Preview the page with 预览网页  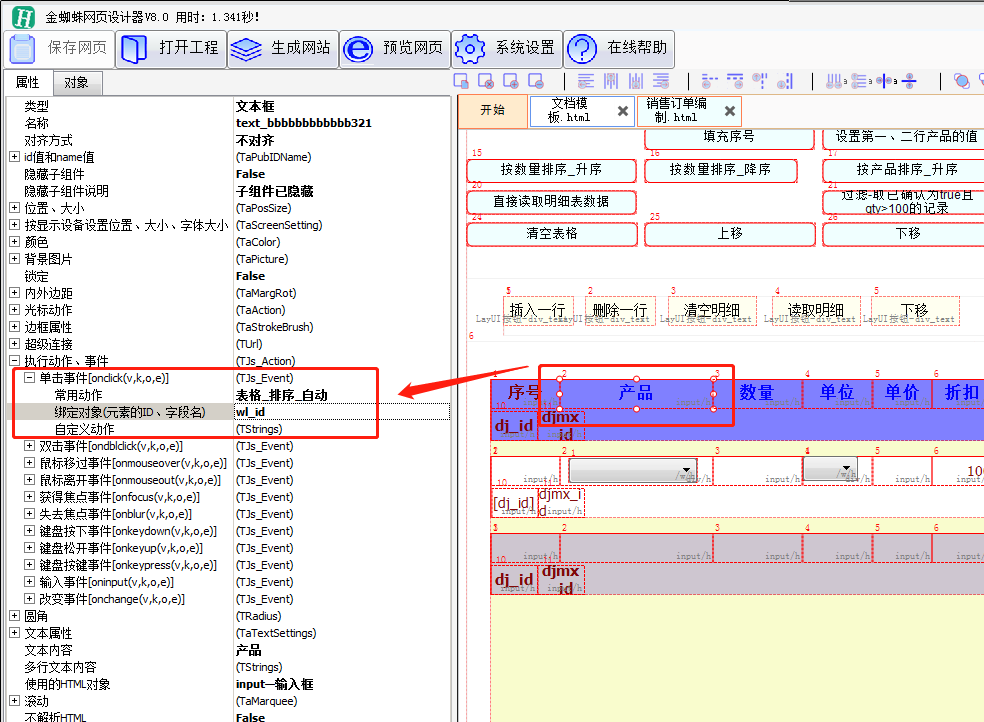[395, 48]
